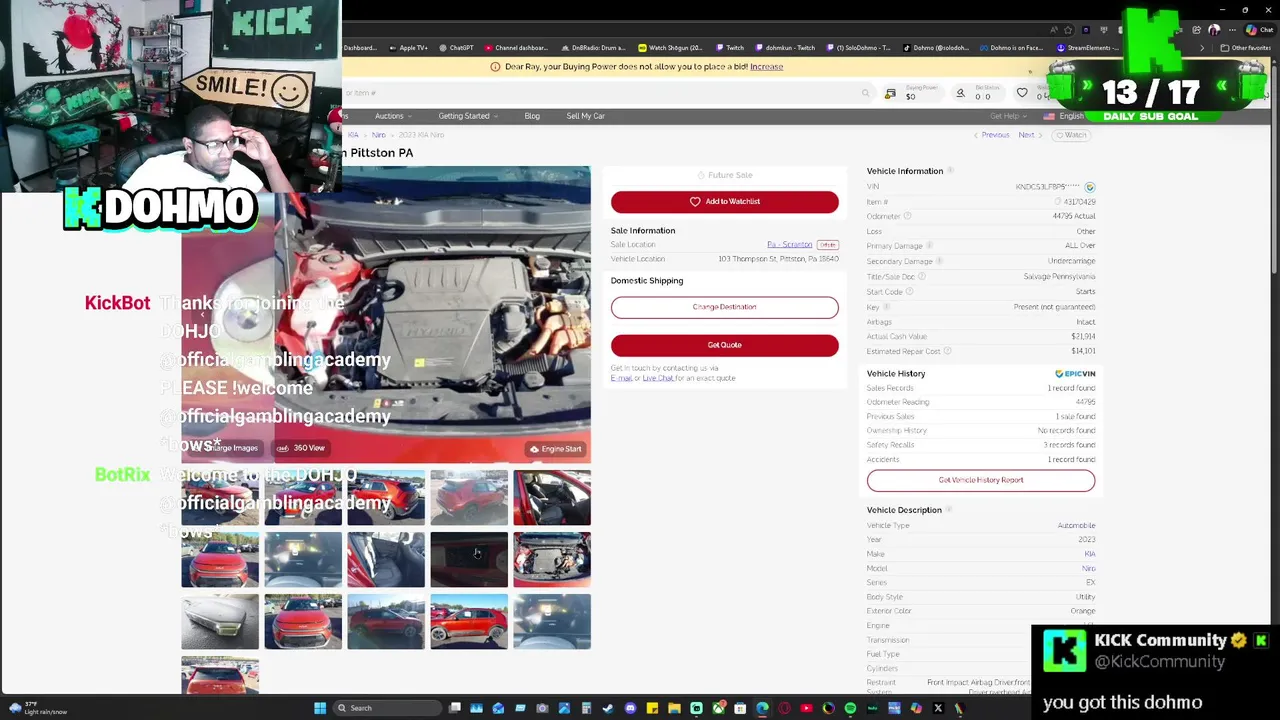Open Sticky Notes from the taskbar
The width and height of the screenshot is (1280, 720).
pos(652,708)
